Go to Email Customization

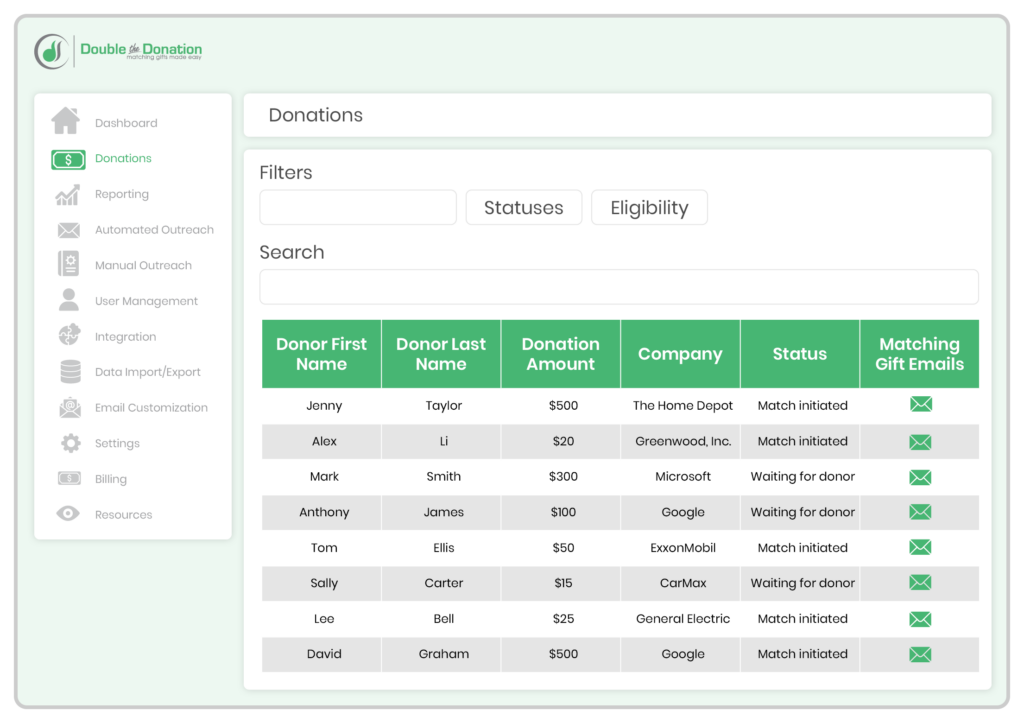point(151,408)
